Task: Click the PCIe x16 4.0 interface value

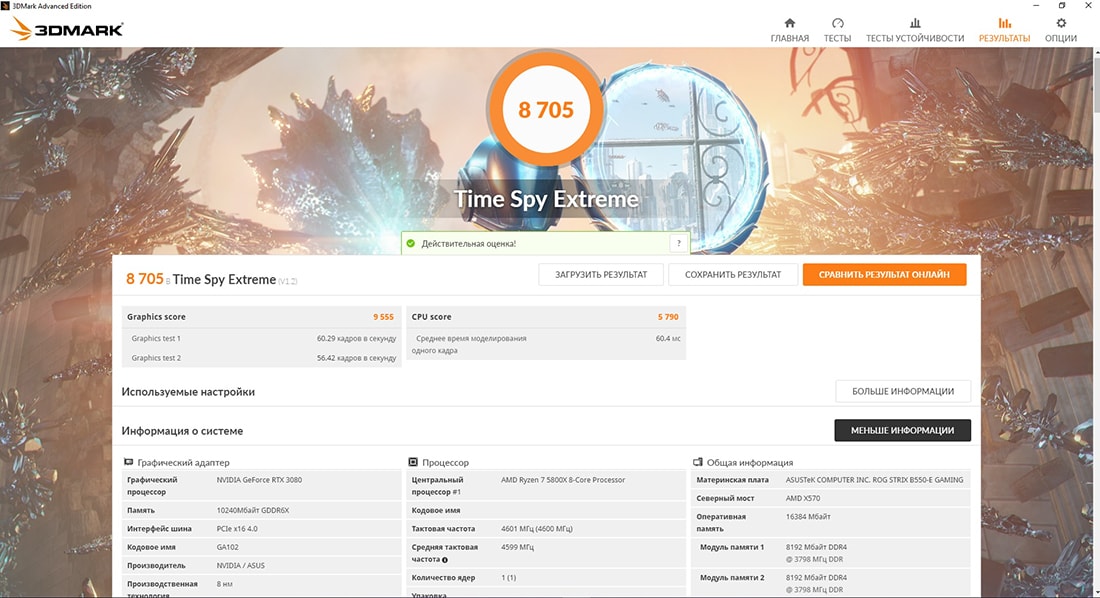Action: [237, 529]
